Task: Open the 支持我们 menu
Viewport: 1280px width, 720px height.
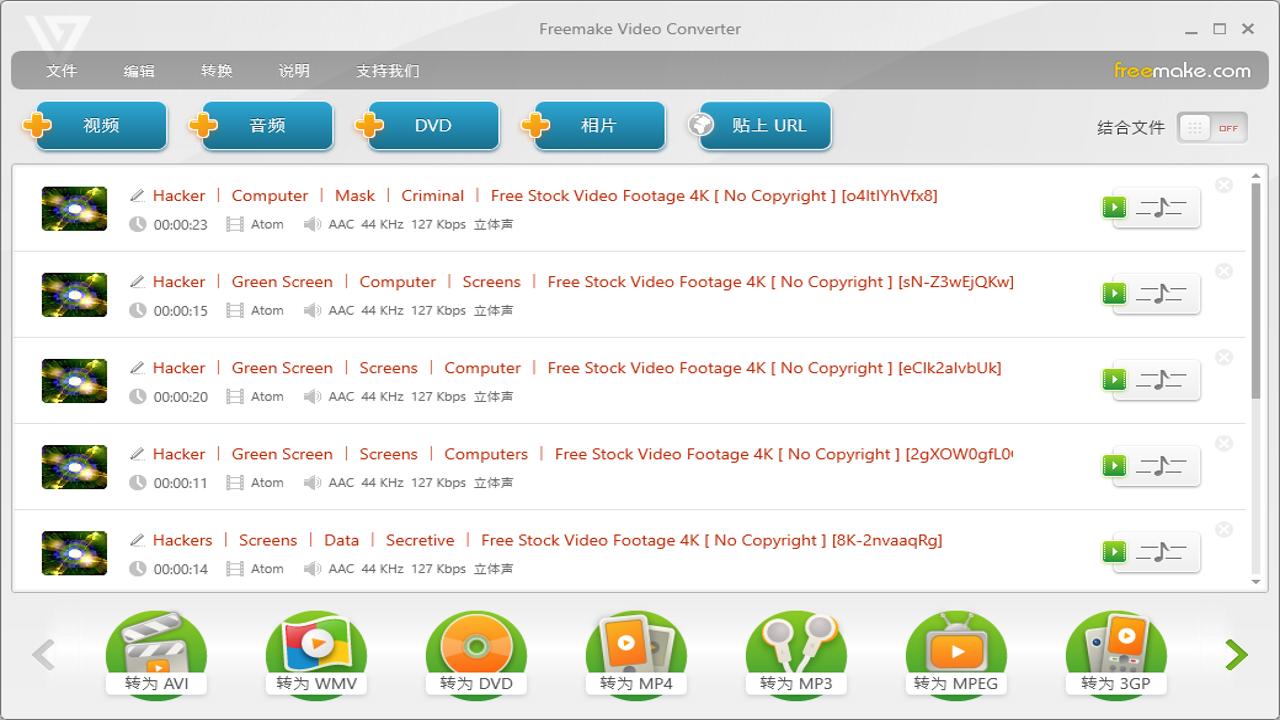Action: [388, 71]
